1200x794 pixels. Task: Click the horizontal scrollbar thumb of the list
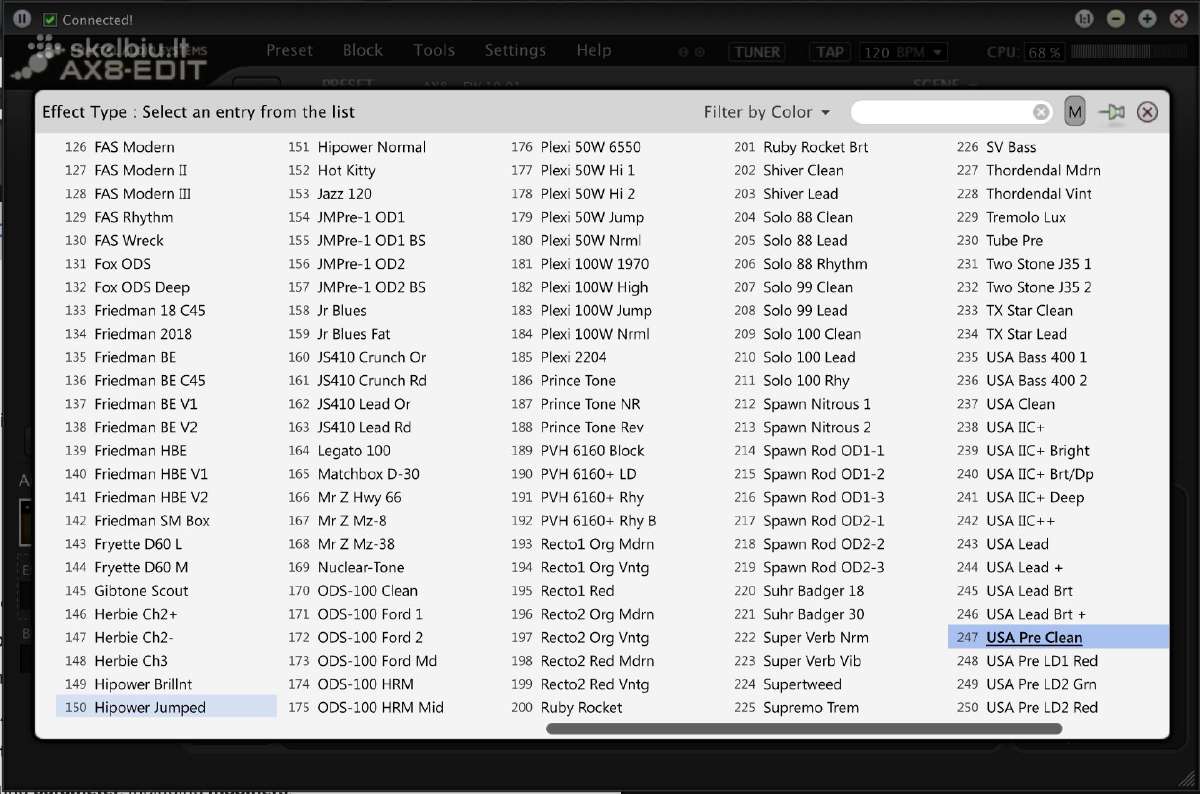804,729
